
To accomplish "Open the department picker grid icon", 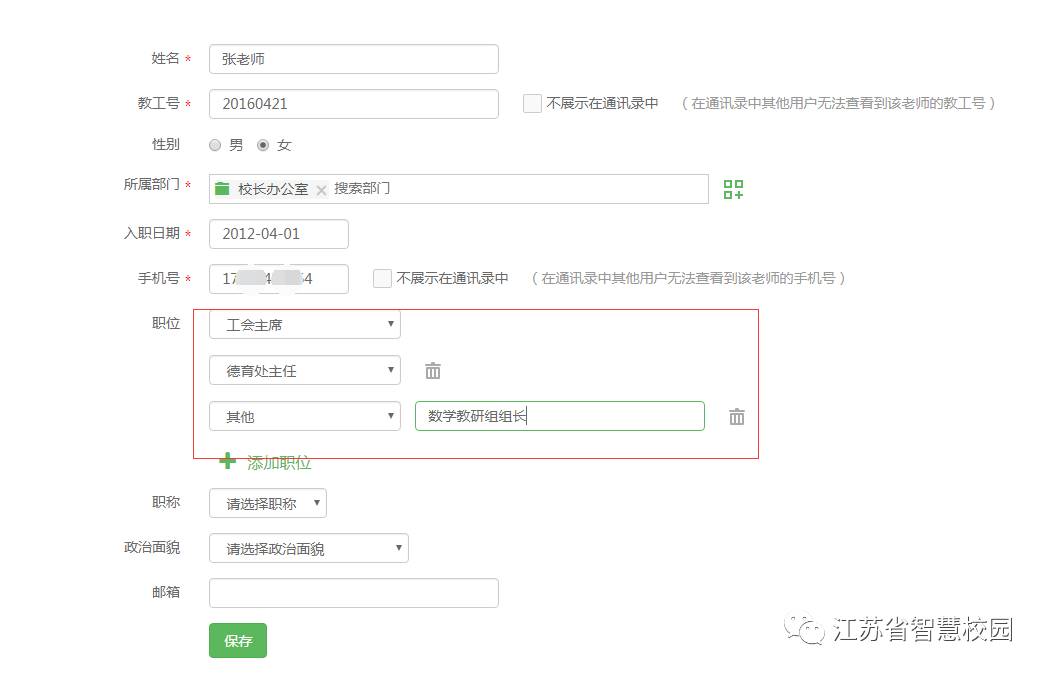I will (x=733, y=189).
